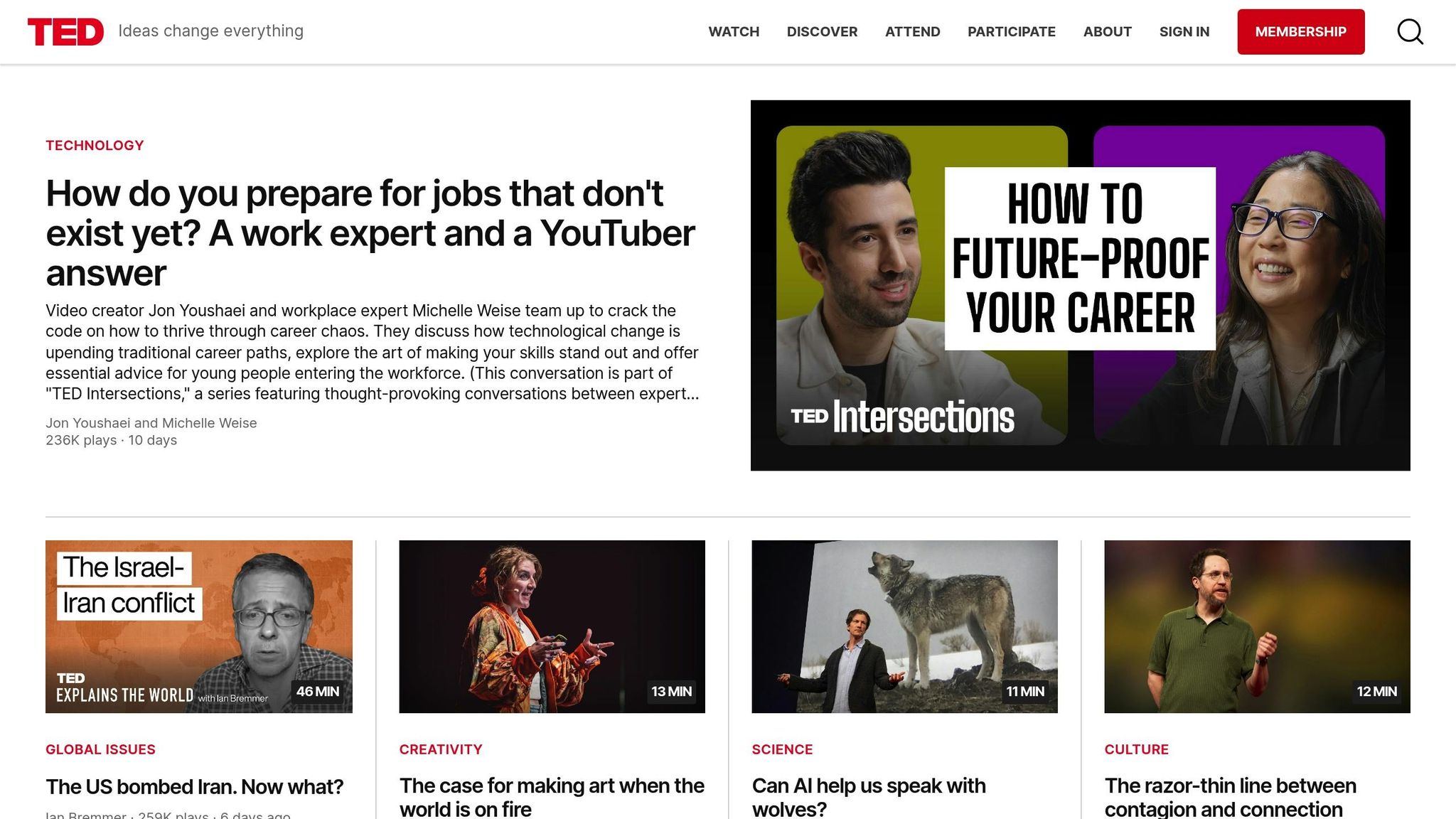Open "The case for making art" title
Image resolution: width=1456 pixels, height=819 pixels.
click(552, 797)
